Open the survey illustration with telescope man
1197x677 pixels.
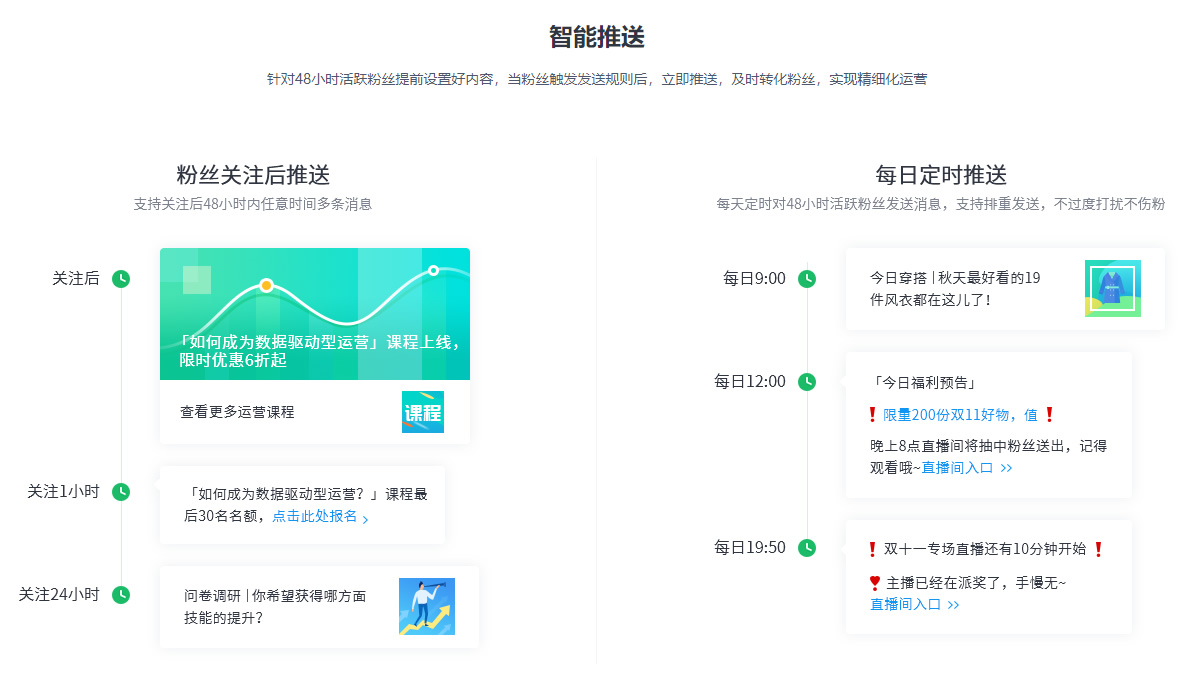[x=427, y=607]
